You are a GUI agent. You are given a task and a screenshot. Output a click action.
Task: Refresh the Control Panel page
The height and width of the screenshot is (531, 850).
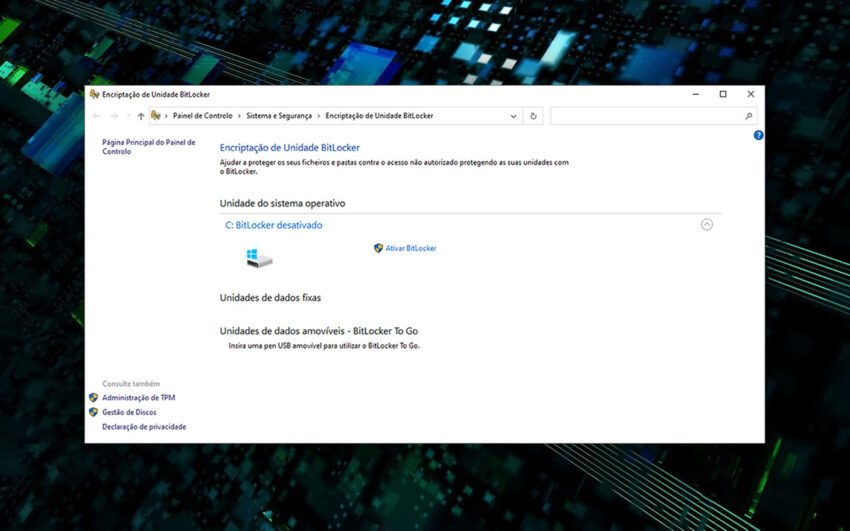pos(533,116)
